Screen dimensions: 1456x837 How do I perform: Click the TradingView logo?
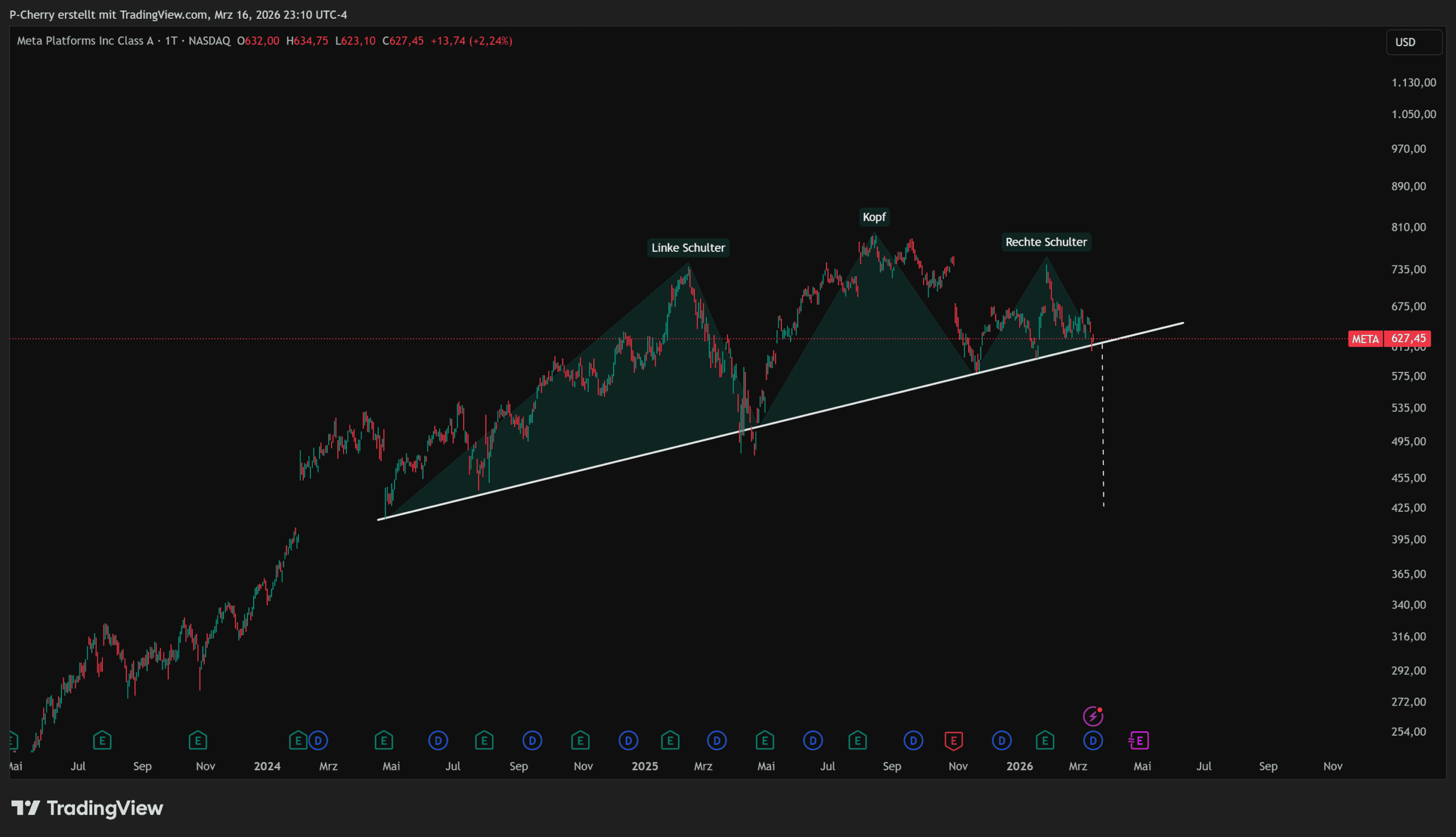pyautogui.click(x=88, y=808)
